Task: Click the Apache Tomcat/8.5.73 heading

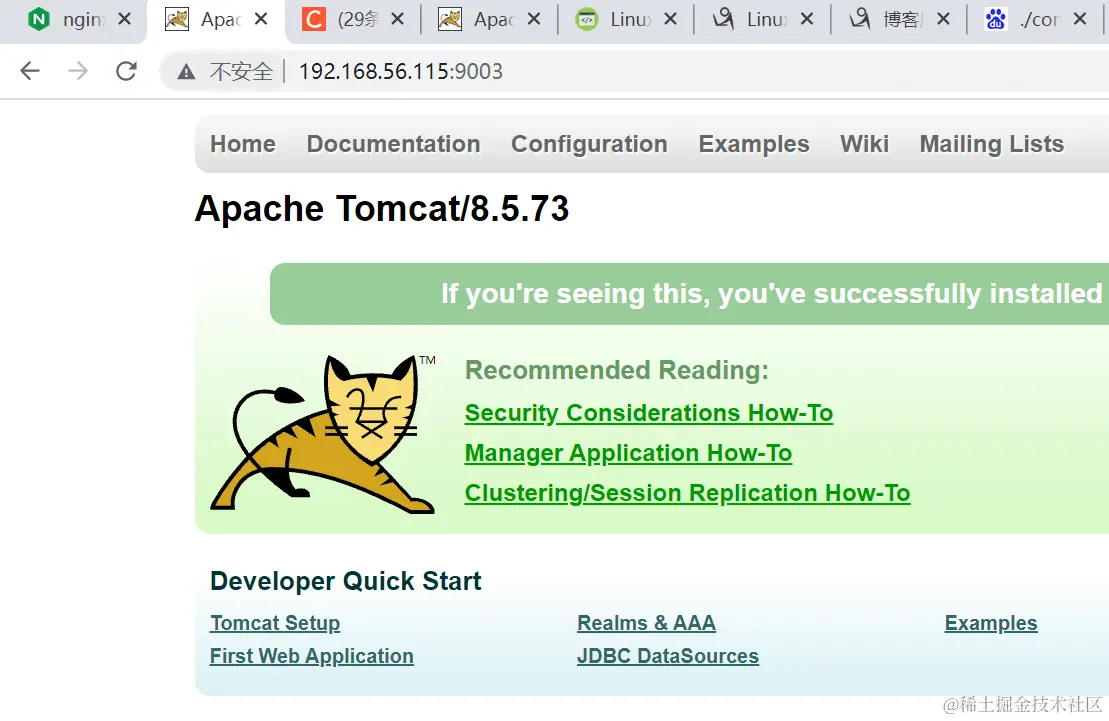Action: tap(382, 209)
